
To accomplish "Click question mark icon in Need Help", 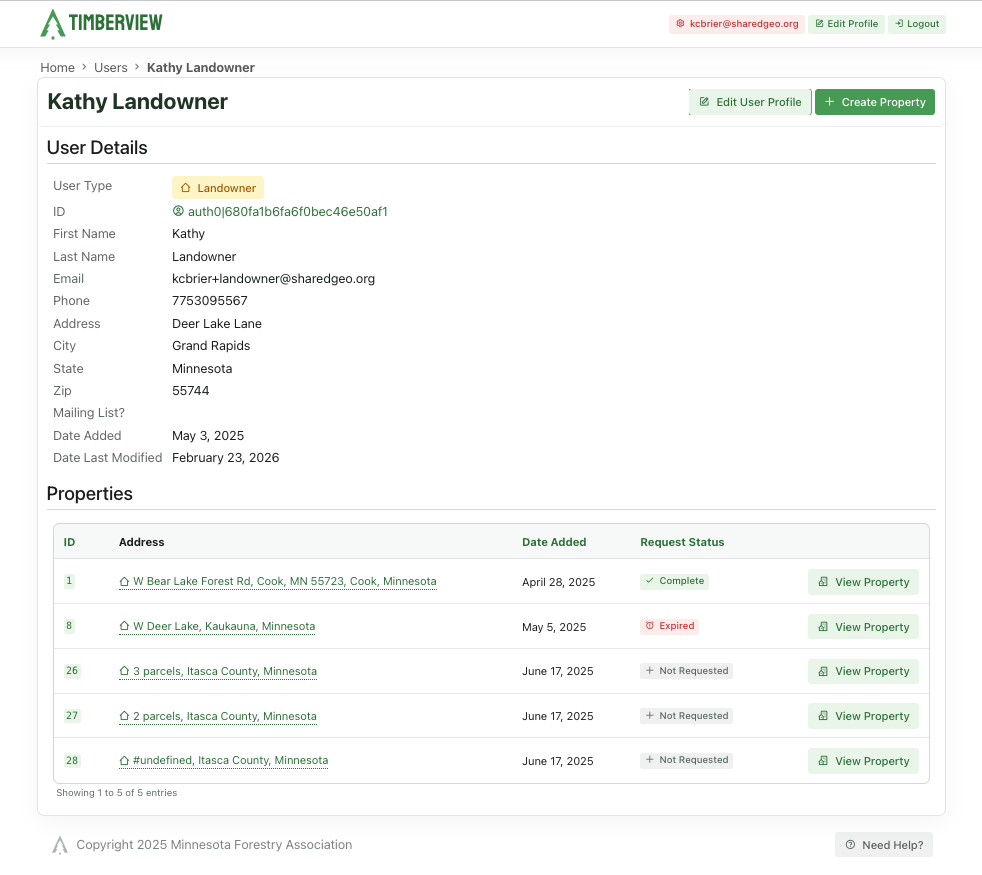I will click(x=850, y=845).
